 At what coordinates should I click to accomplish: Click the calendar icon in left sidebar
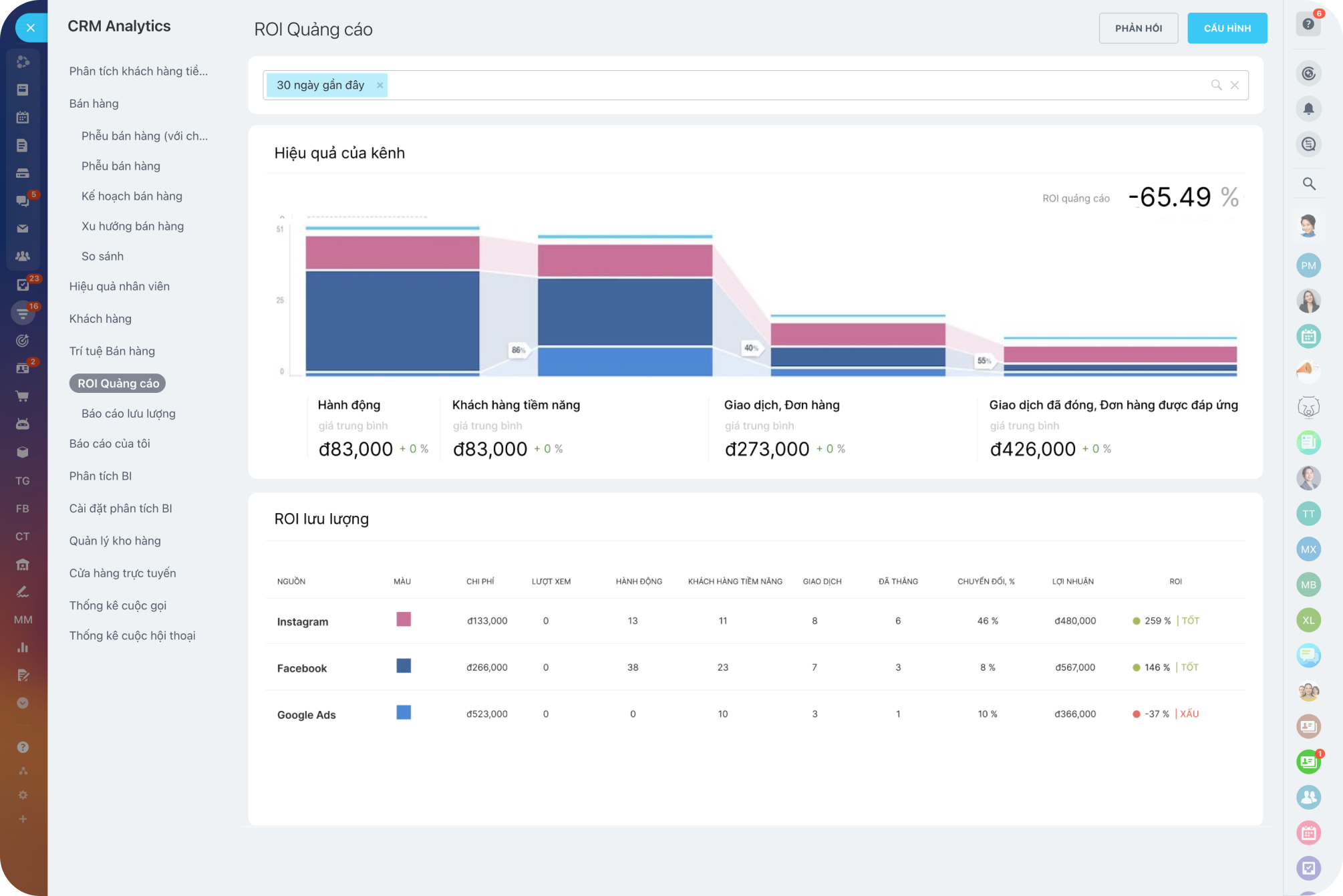23,118
